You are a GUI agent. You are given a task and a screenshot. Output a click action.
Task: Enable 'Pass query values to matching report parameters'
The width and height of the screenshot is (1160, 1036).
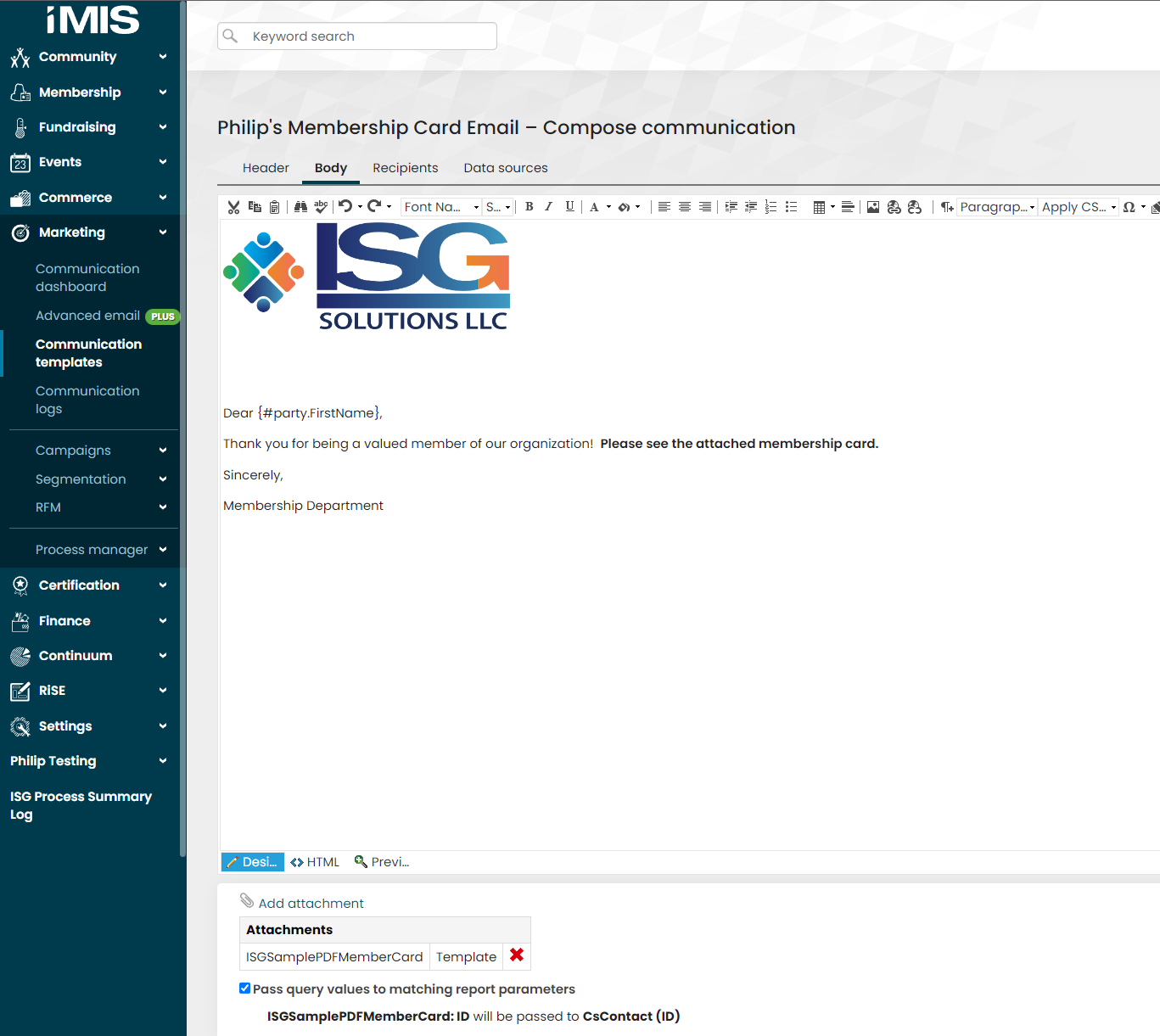pyautogui.click(x=244, y=988)
